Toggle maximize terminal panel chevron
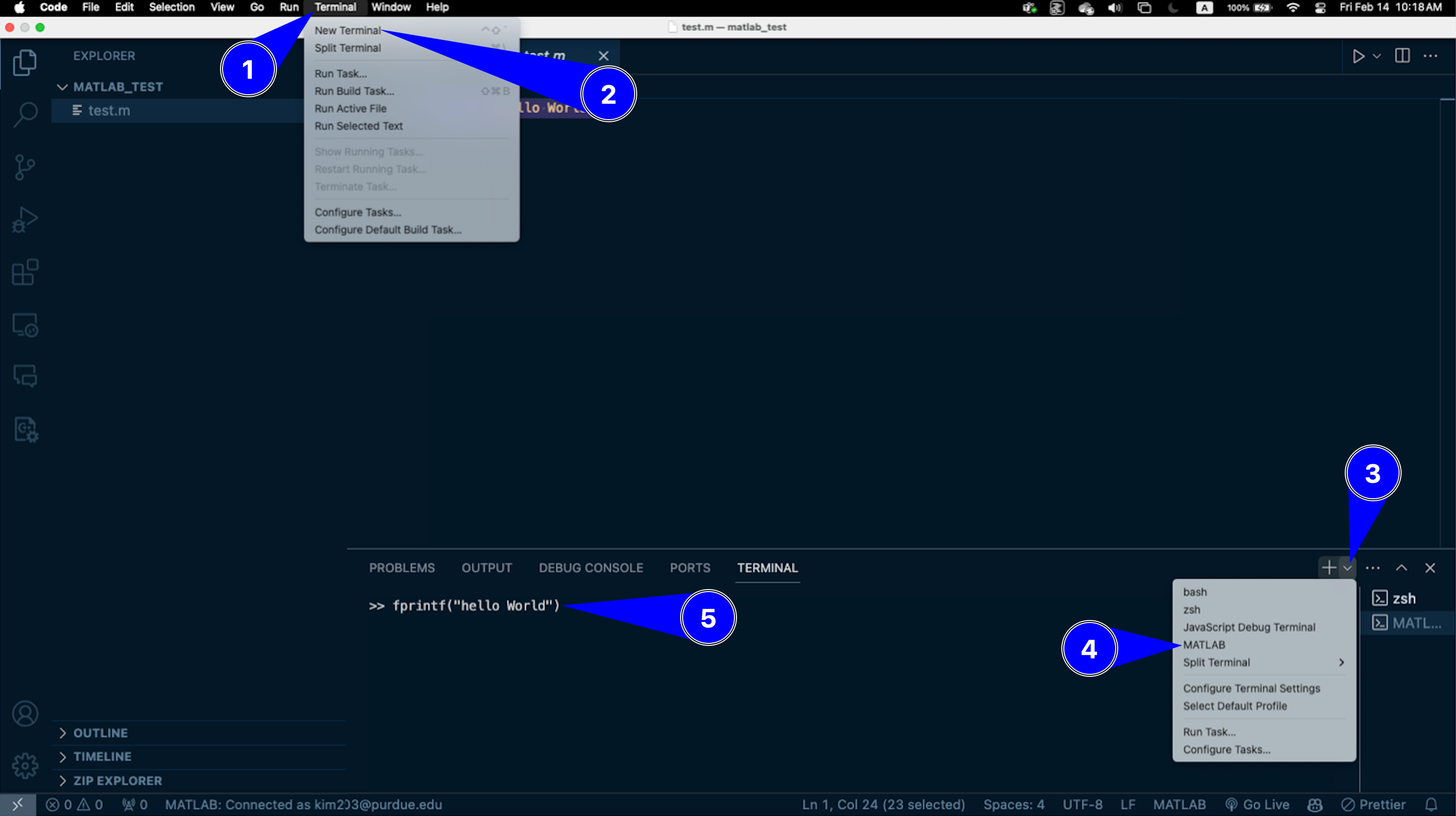This screenshot has height=816, width=1456. click(1401, 567)
